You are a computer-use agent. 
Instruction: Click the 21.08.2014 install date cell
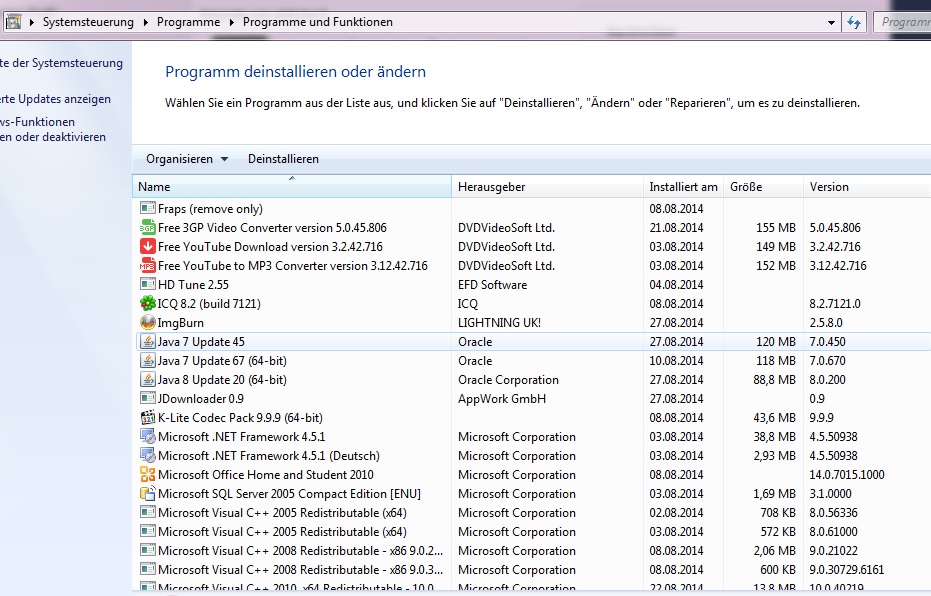point(676,228)
